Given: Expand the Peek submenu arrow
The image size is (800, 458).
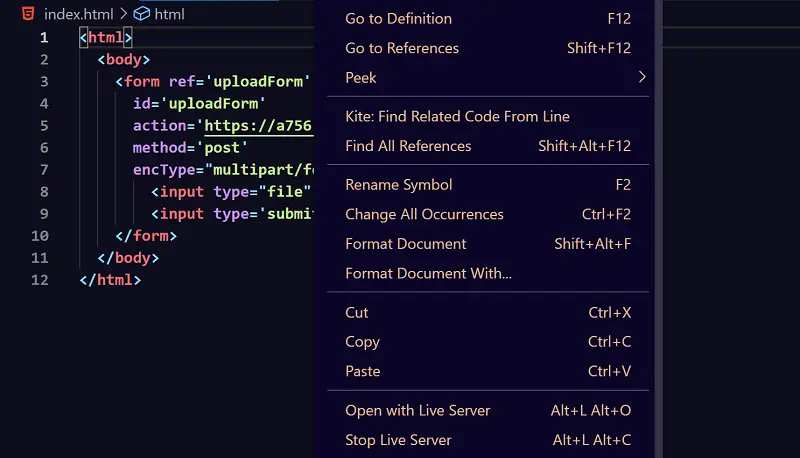Looking at the screenshot, I should tap(642, 77).
